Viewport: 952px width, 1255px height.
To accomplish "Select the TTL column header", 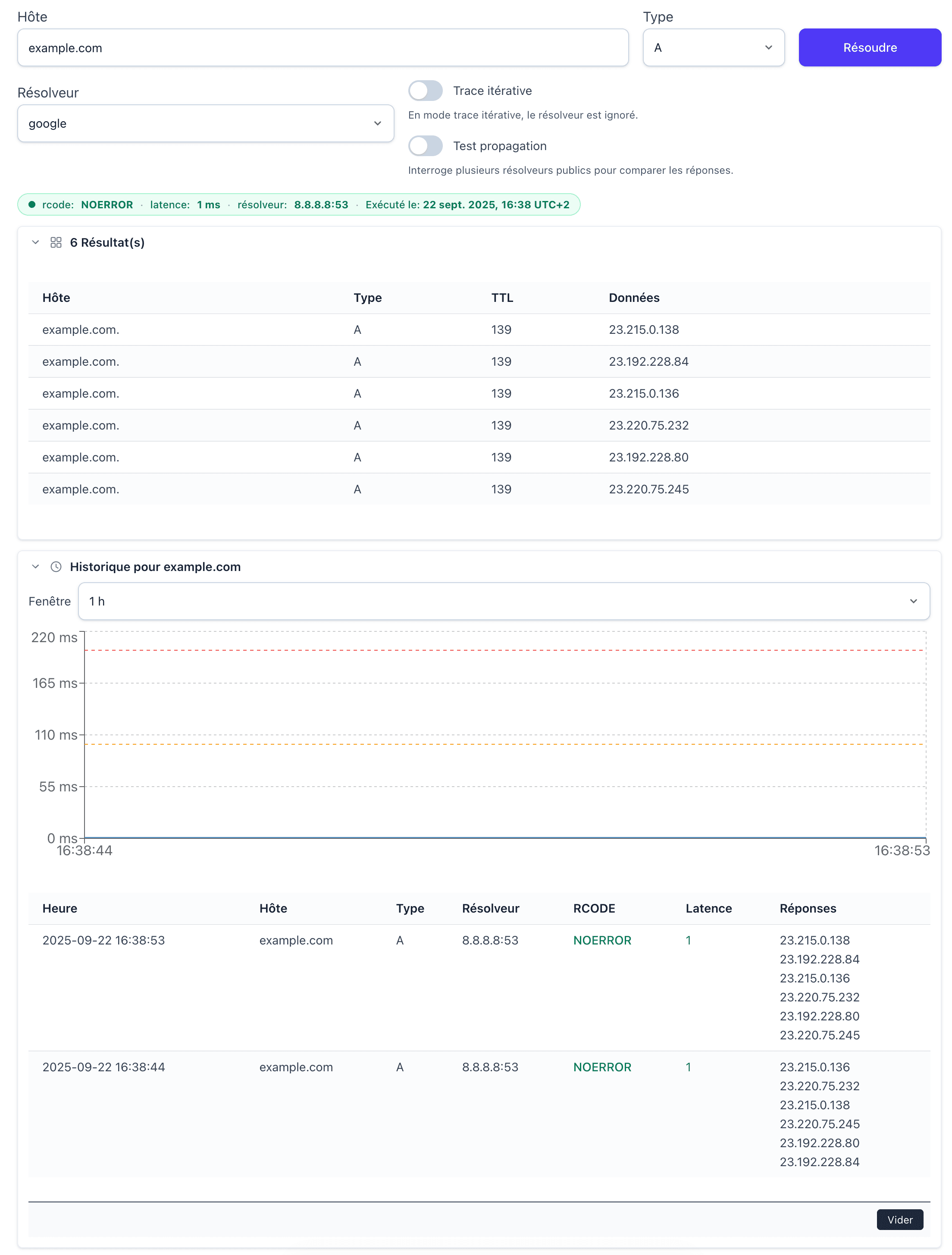I will (502, 297).
